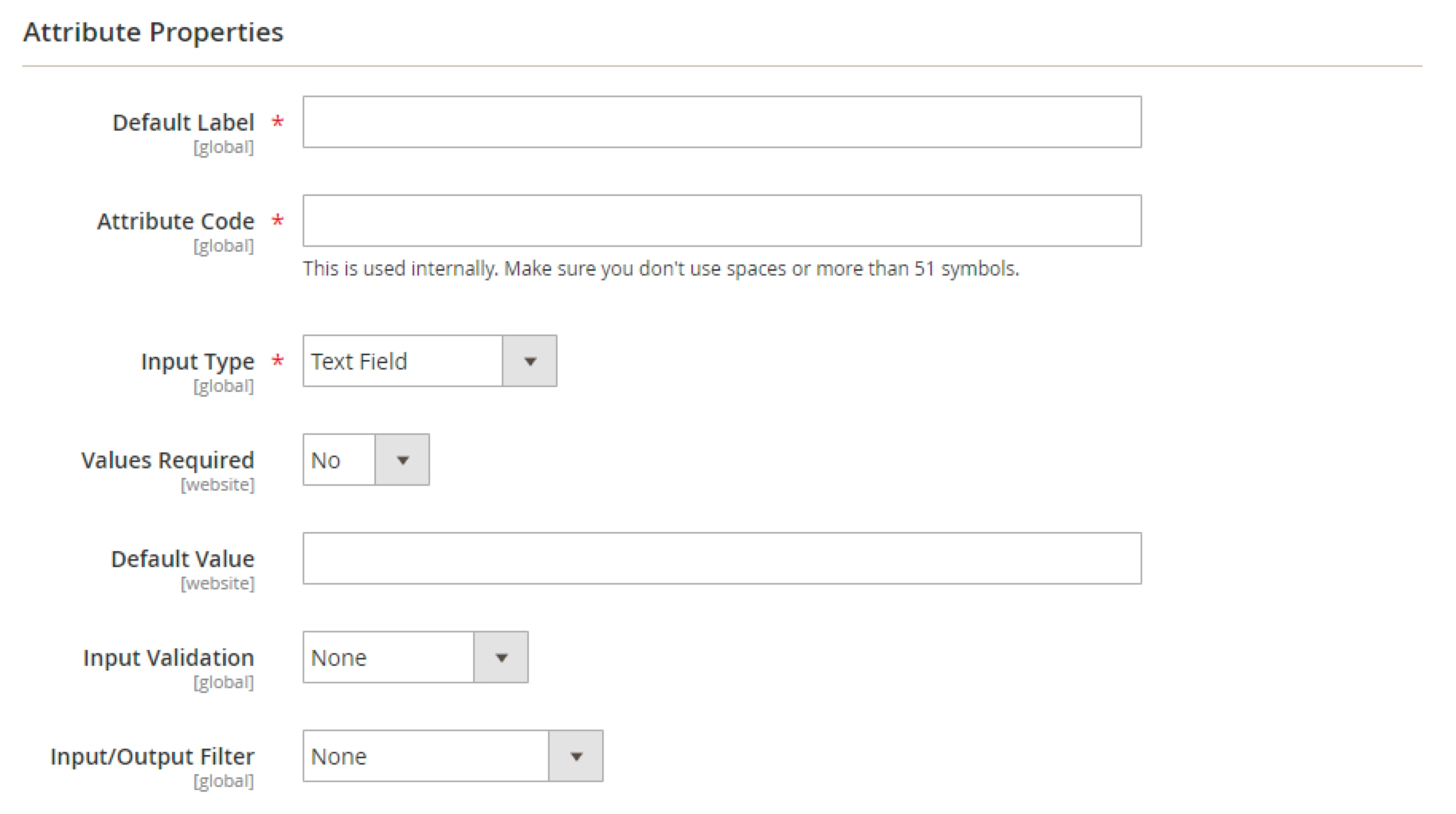Click the Input Type field label
1456x814 pixels.
(198, 362)
